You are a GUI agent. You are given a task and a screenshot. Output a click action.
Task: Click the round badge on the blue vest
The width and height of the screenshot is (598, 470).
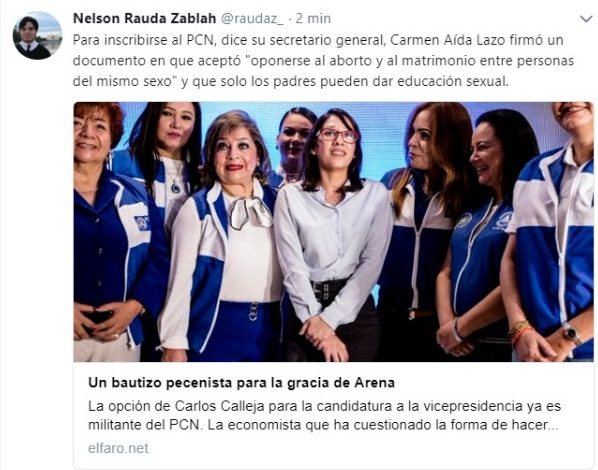tap(464, 221)
